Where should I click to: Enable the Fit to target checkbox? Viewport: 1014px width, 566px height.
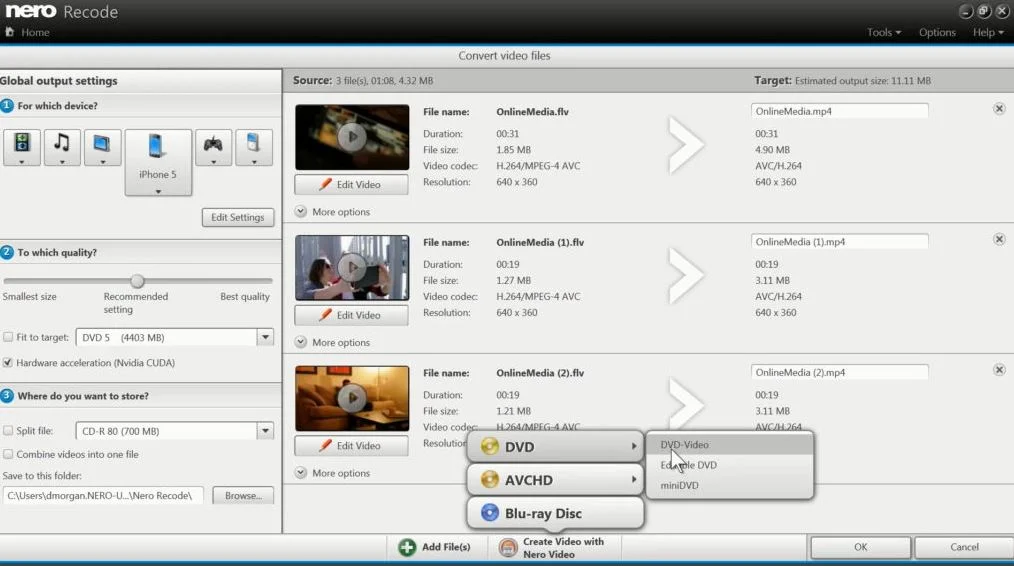pos(8,337)
